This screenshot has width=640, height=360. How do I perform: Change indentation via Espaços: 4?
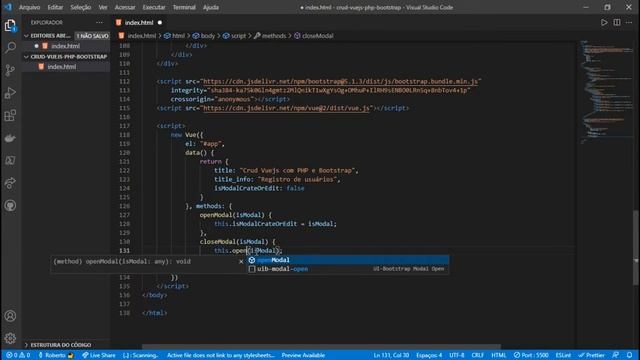click(429, 355)
